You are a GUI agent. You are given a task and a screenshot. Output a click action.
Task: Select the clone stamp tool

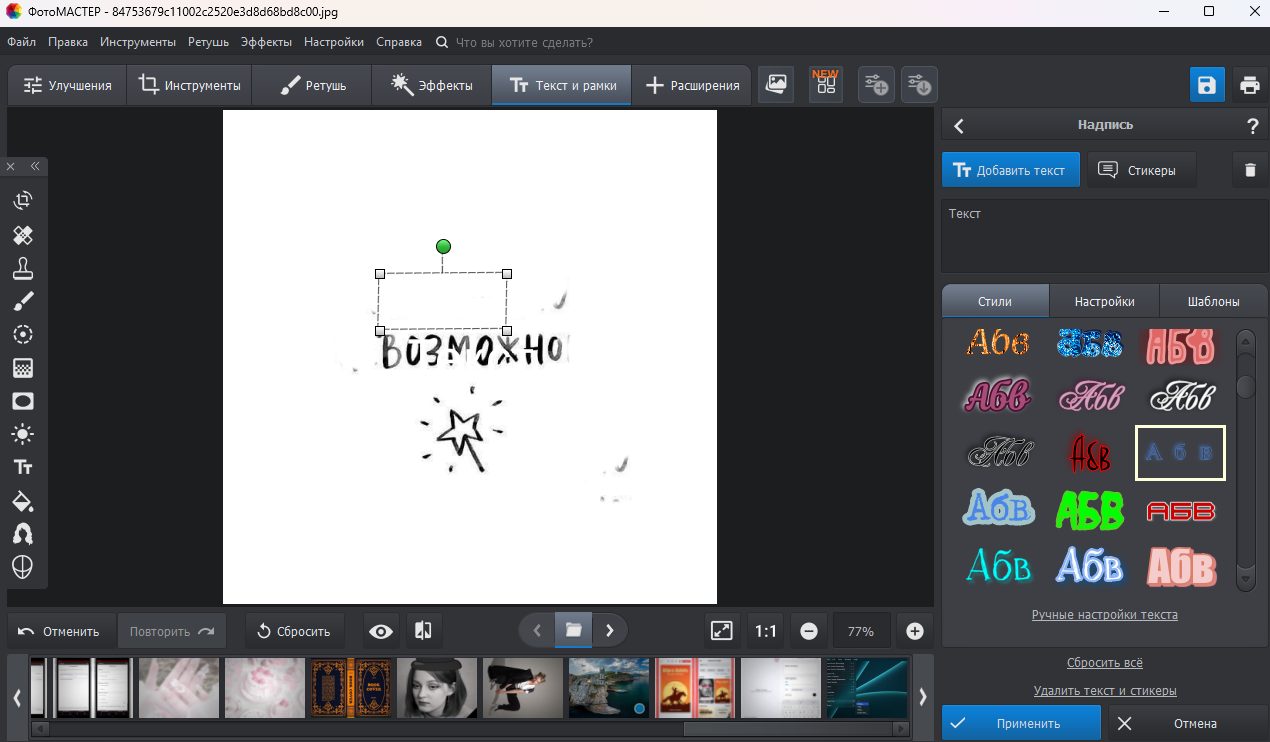pos(23,268)
